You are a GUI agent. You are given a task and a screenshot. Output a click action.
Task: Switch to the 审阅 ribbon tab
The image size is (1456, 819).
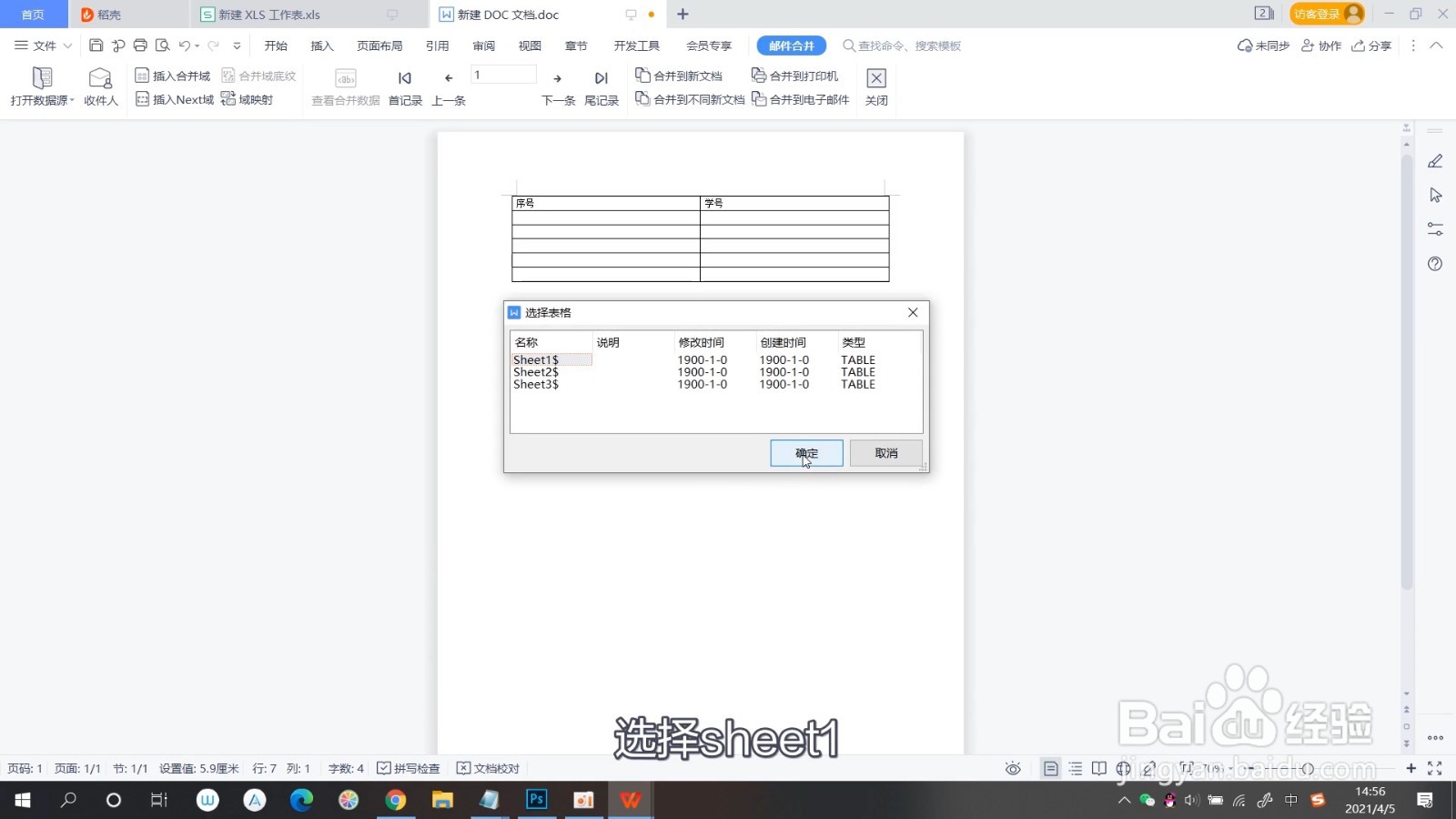point(484,45)
